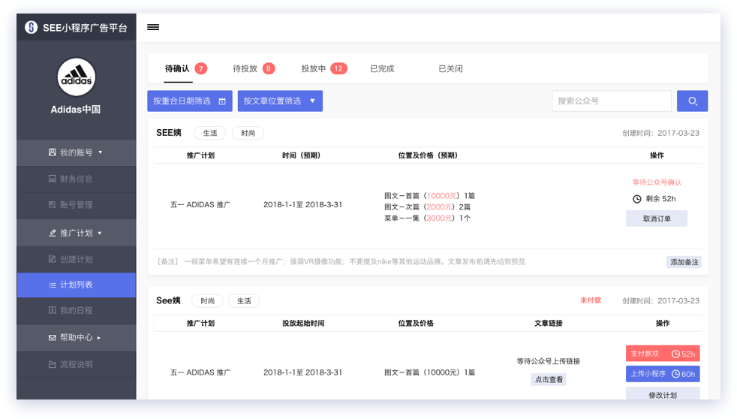This screenshot has width=737, height=419.
Task: Switch to the 已完成 tab
Action: pyautogui.click(x=382, y=69)
